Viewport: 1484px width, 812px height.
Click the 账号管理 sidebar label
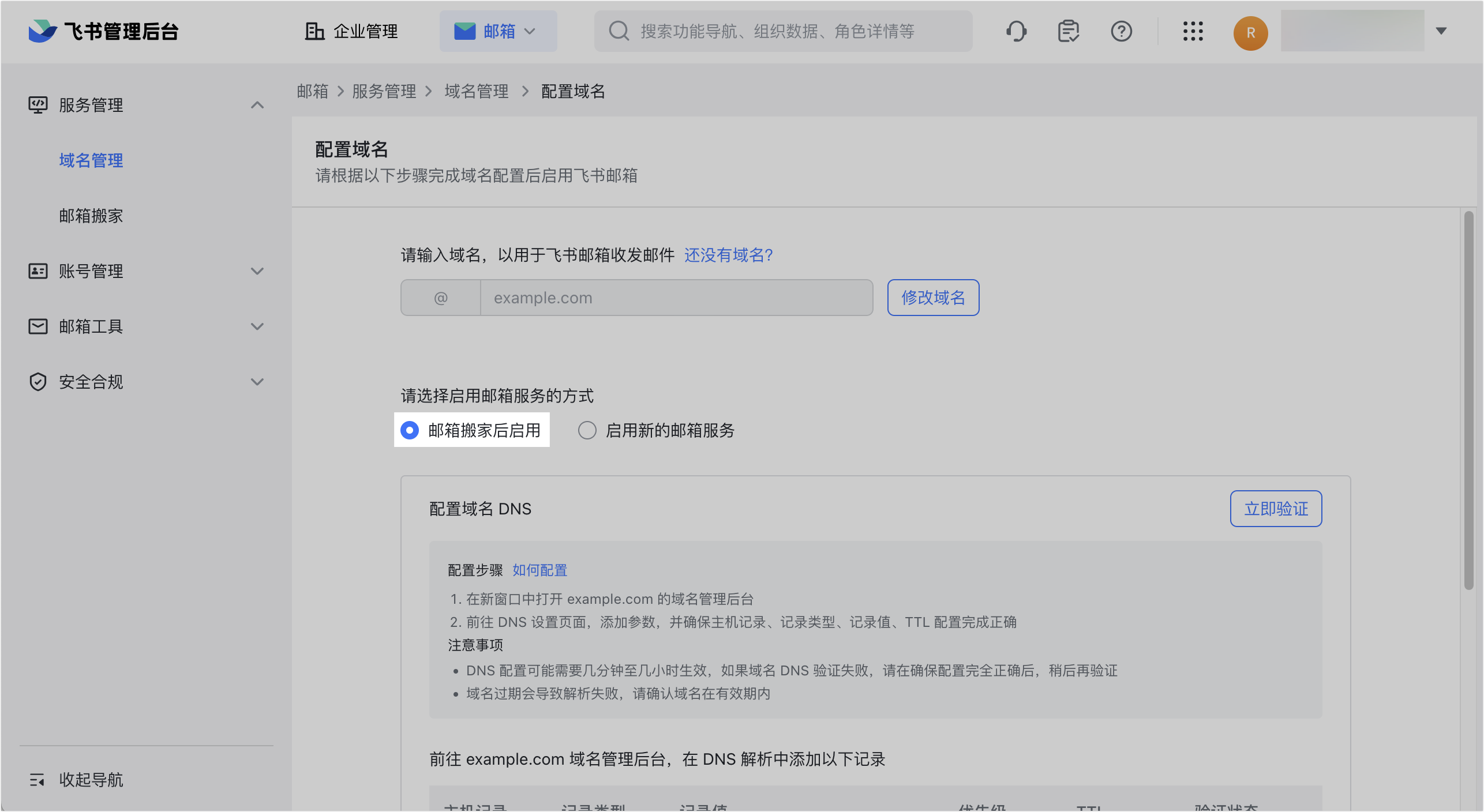[91, 271]
